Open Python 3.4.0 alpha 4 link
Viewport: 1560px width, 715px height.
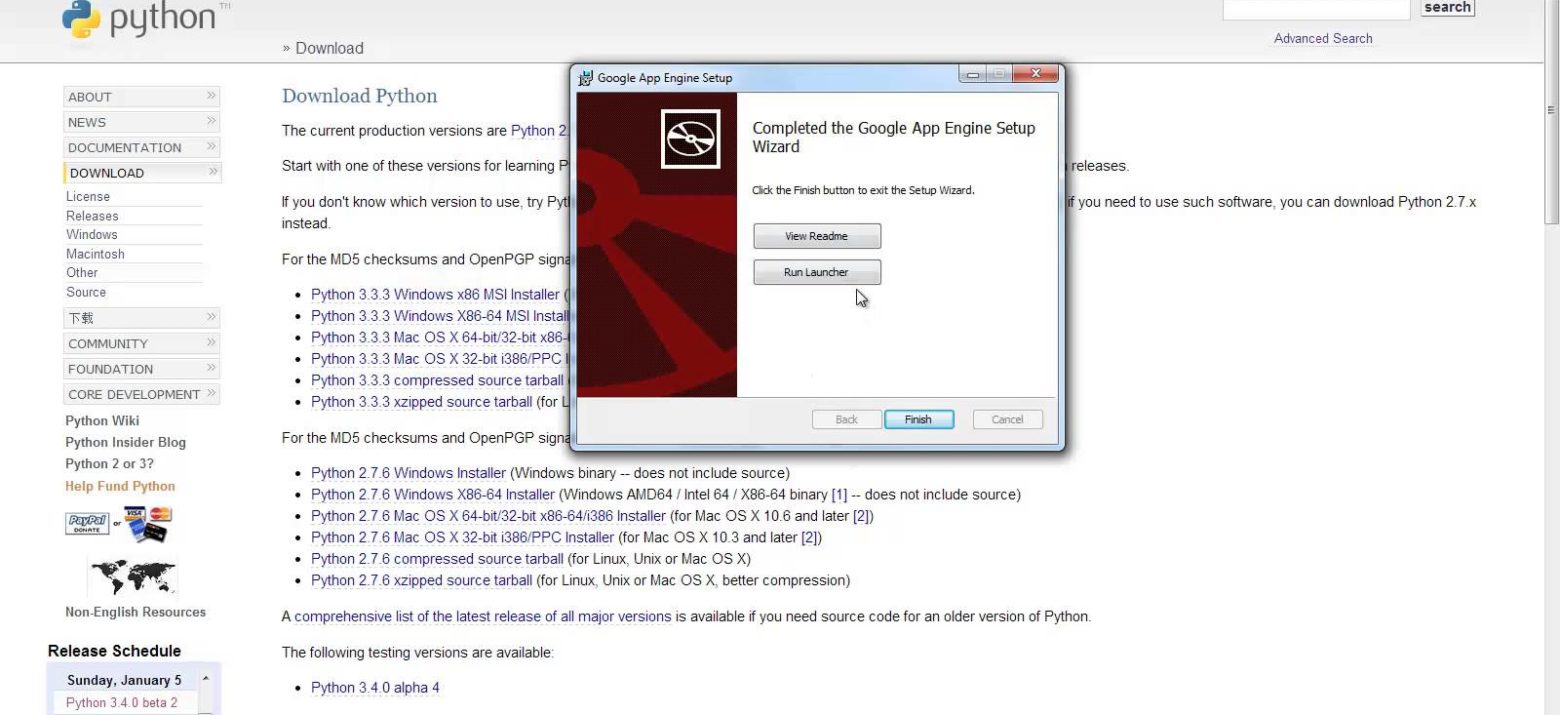[x=375, y=688]
